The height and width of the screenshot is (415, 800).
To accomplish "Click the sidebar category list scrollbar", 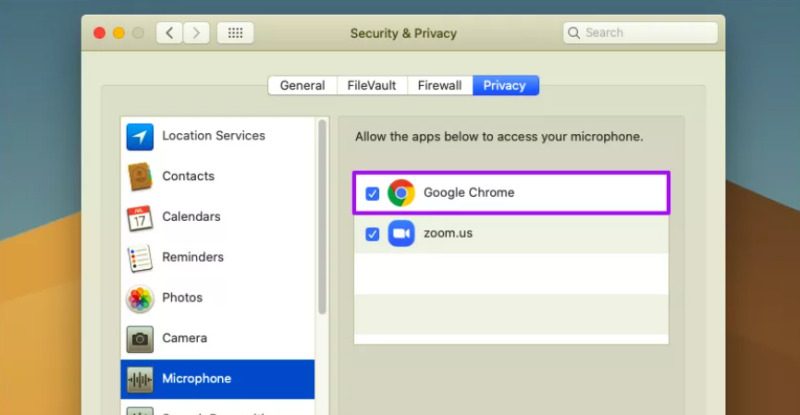I will click(x=322, y=217).
